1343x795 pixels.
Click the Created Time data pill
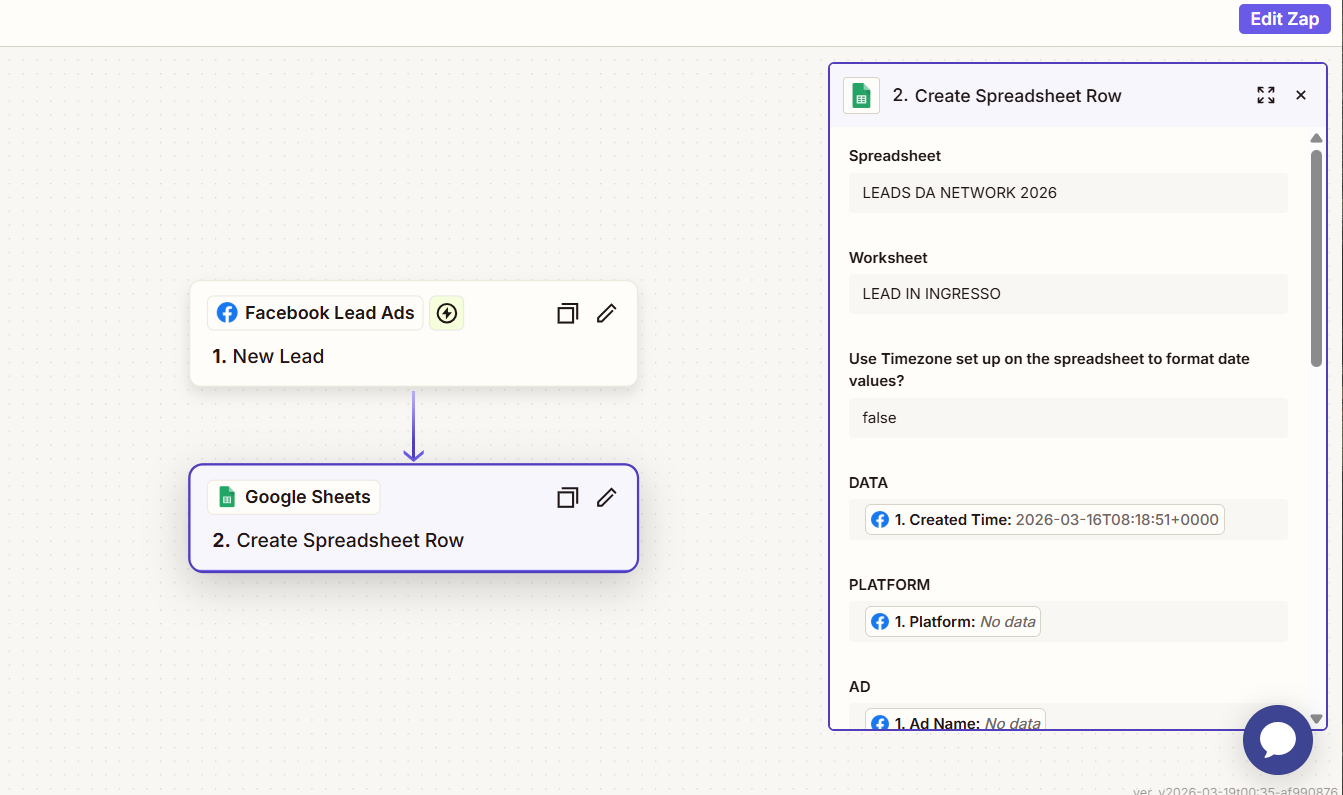[1045, 520]
